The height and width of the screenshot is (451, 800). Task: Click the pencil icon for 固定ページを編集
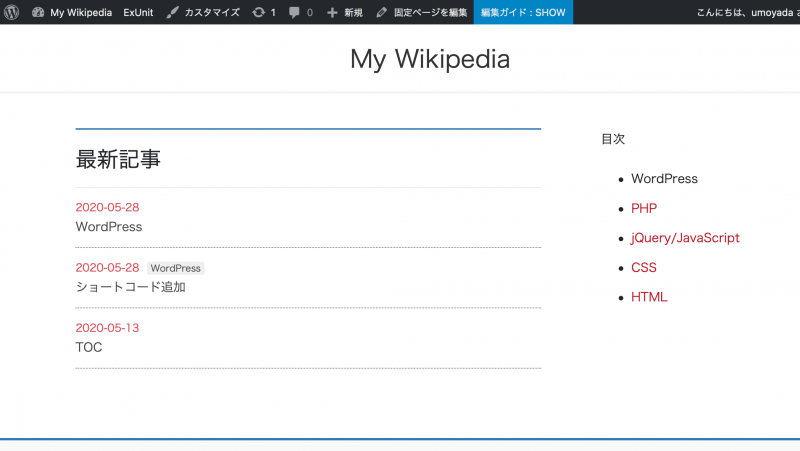[382, 12]
